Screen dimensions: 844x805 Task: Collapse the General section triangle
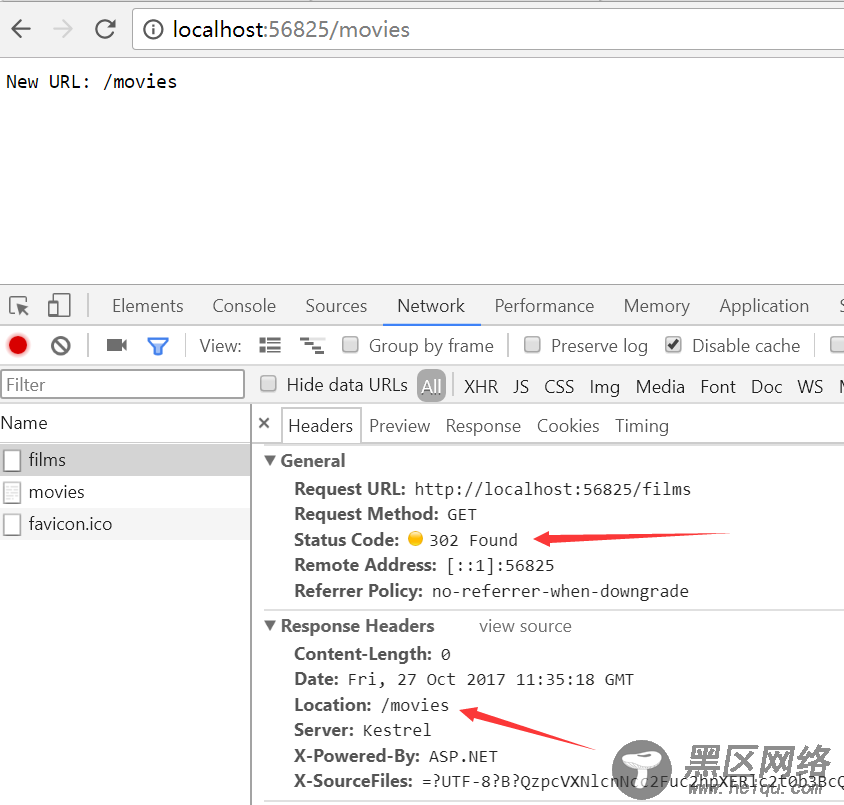tap(270, 460)
